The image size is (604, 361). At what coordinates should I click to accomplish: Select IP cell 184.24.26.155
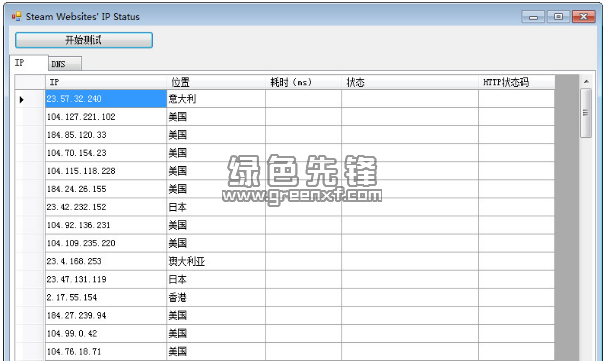pos(106,189)
